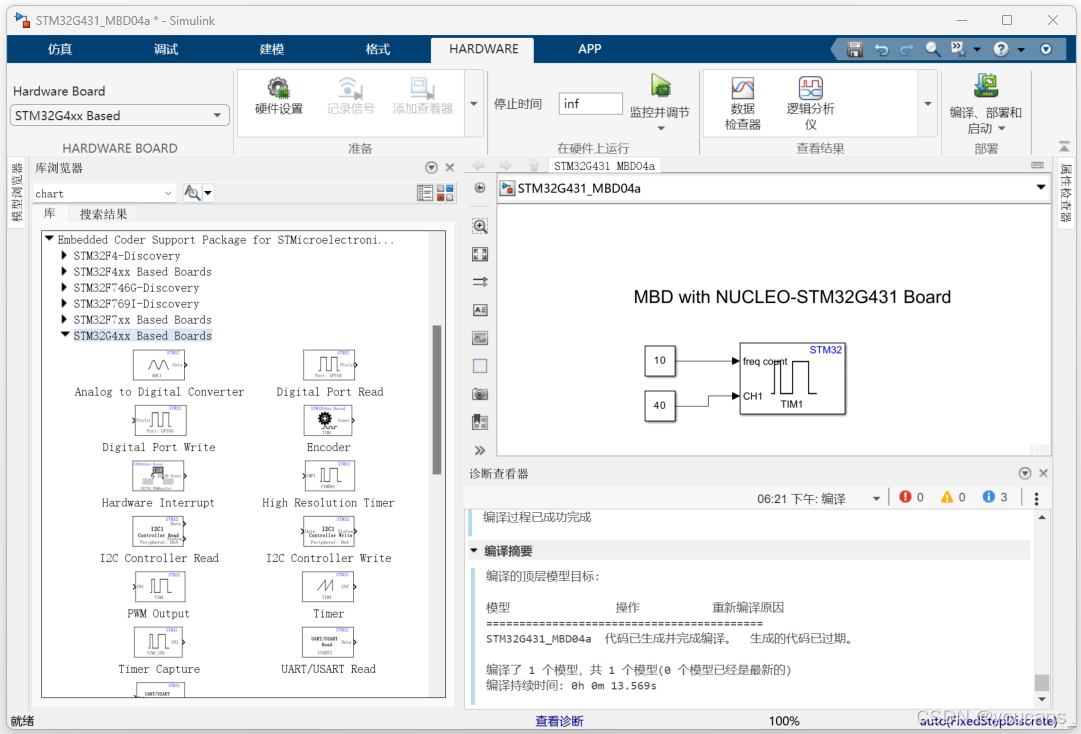Click the Build, Deploy & Start icon
The width and height of the screenshot is (1081, 734).
pos(986,86)
